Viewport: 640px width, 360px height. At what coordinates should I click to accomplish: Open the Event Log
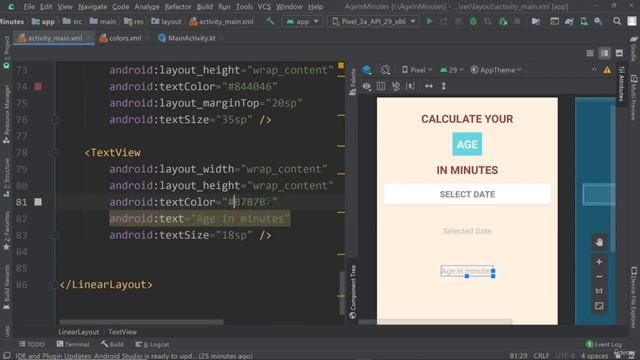tap(604, 344)
